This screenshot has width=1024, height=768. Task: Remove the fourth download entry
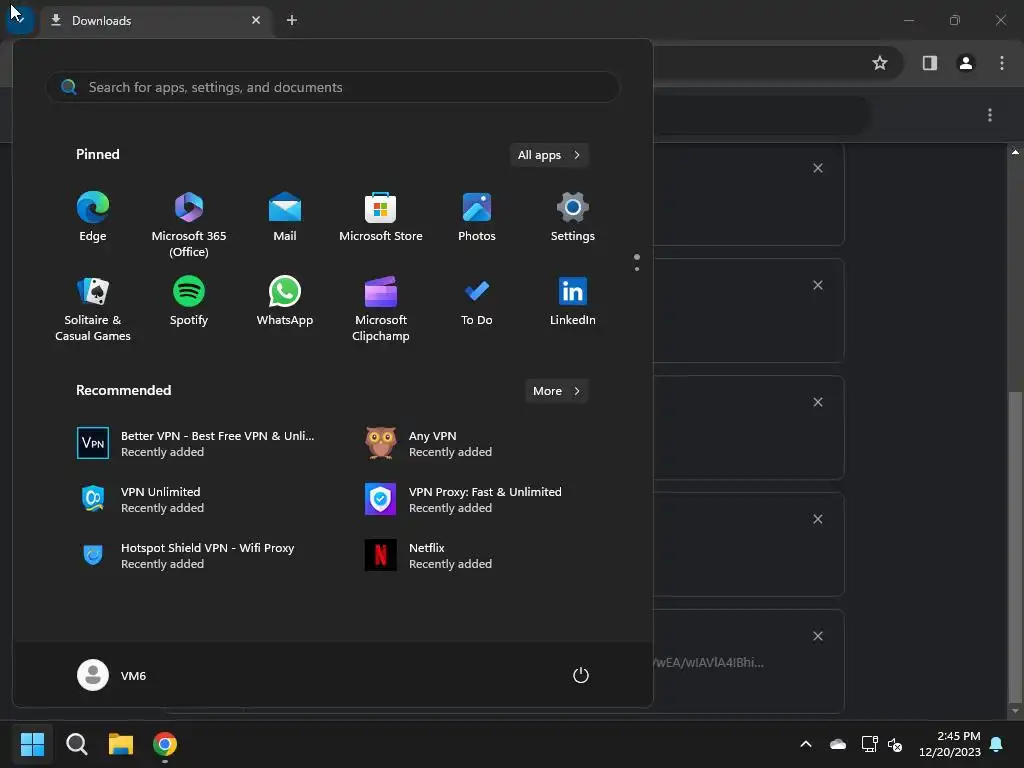(x=818, y=519)
